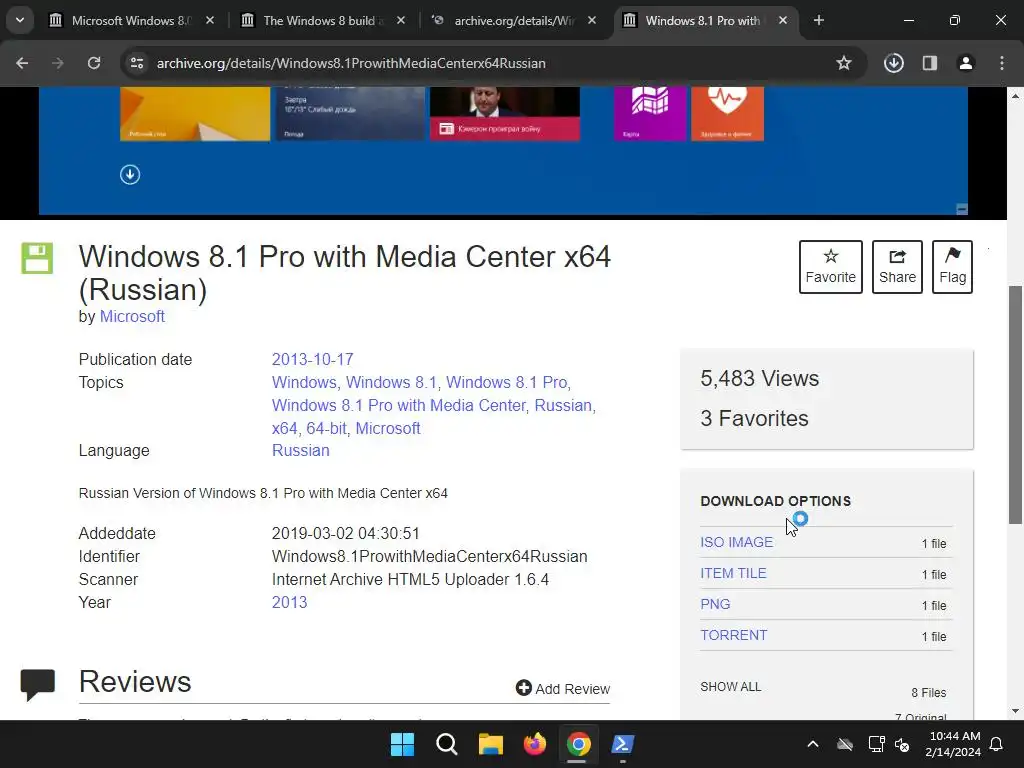Image resolution: width=1024 pixels, height=768 pixels.
Task: Click the muted volume tray icon
Action: tap(902, 744)
